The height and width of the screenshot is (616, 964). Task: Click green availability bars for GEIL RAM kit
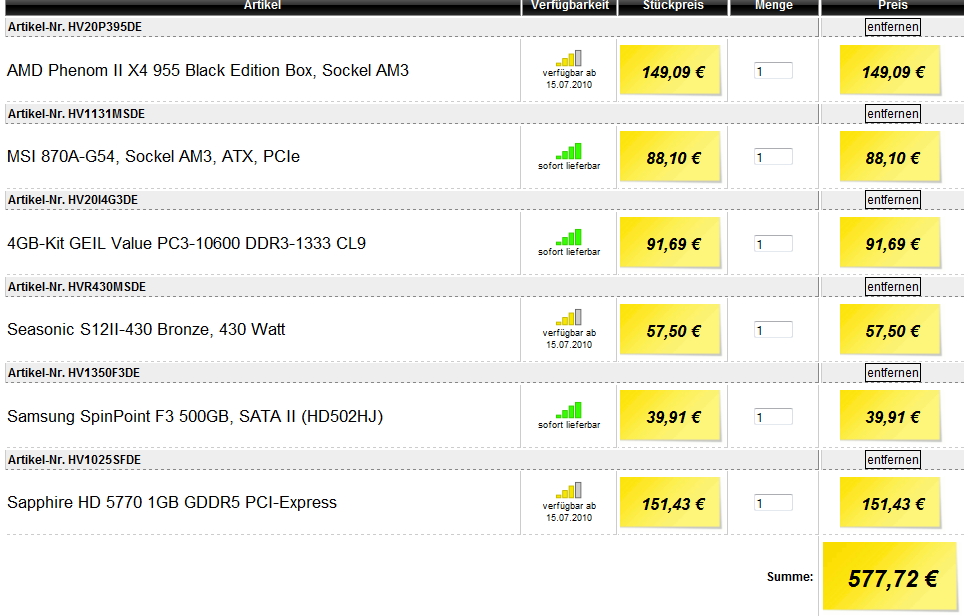pyautogui.click(x=569, y=237)
